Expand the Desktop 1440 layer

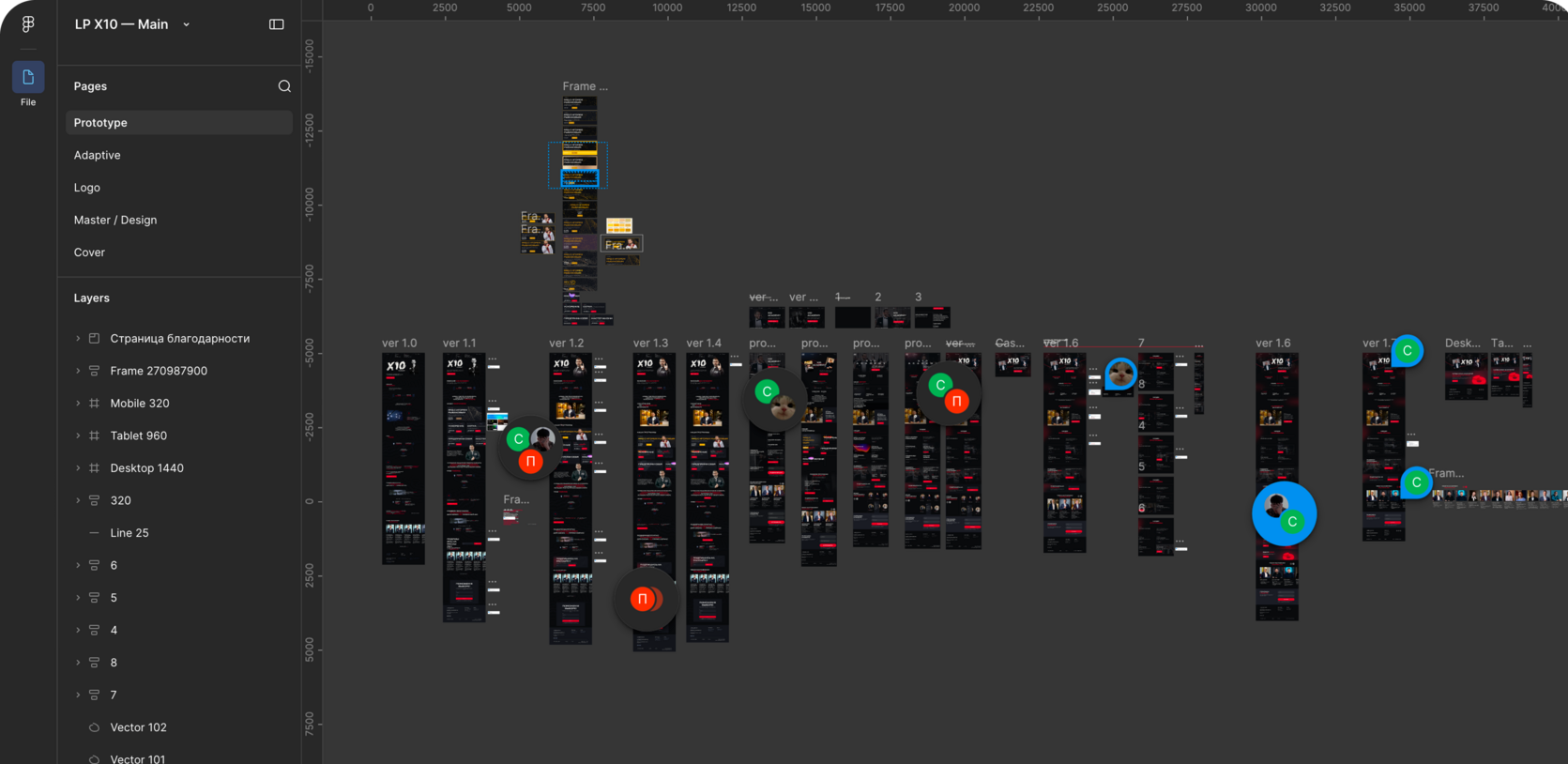pos(78,468)
